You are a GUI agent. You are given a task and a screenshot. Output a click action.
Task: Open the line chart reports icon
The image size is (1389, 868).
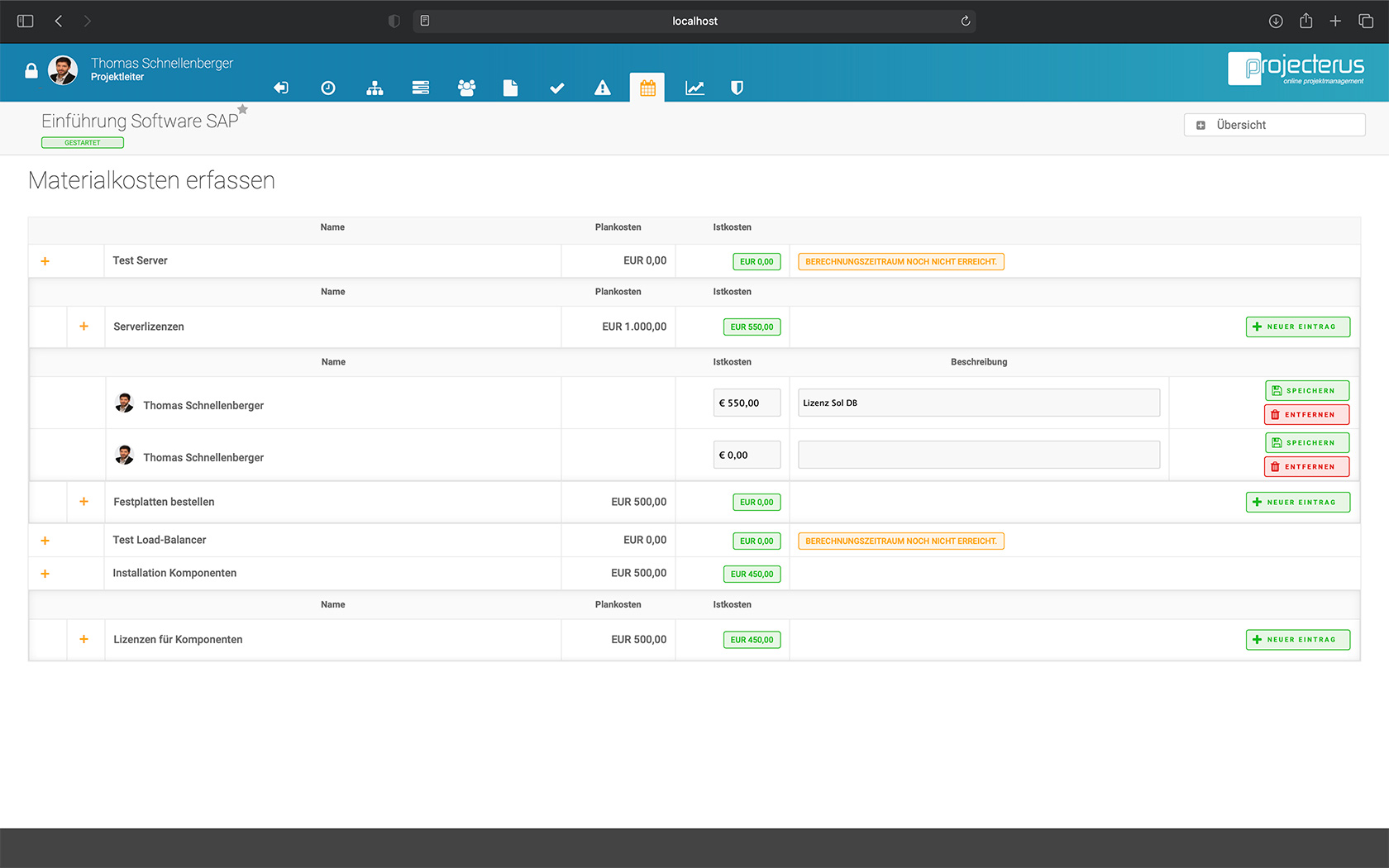[694, 88]
